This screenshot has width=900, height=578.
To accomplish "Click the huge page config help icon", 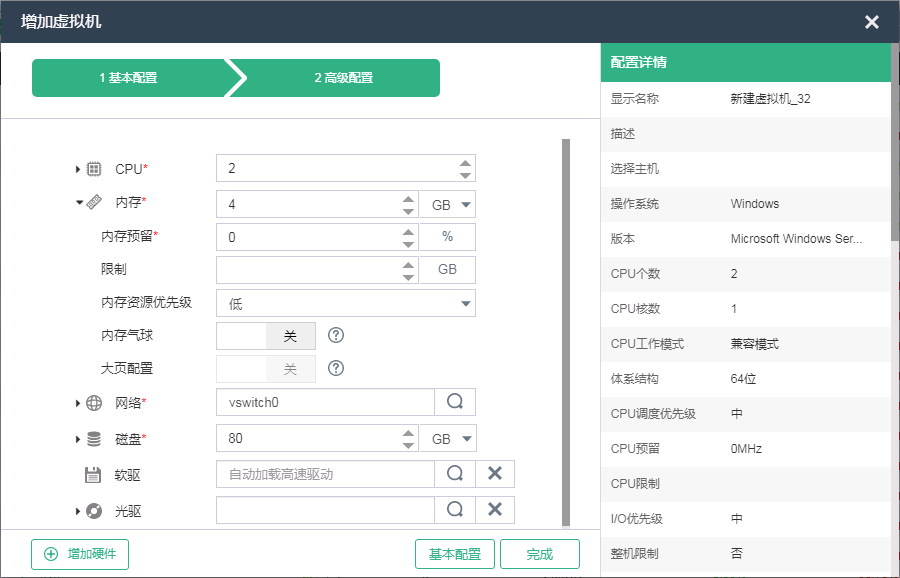I will [336, 368].
